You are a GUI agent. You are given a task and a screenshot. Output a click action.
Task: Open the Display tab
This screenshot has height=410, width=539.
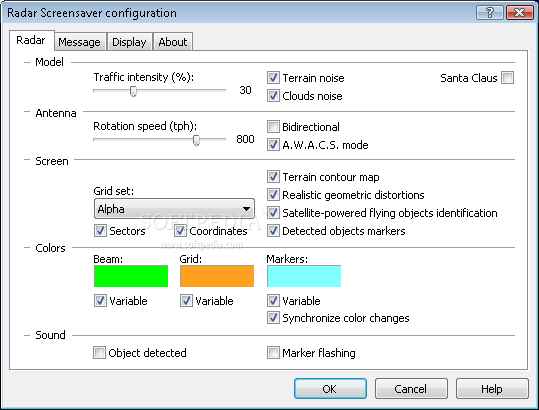(x=129, y=42)
